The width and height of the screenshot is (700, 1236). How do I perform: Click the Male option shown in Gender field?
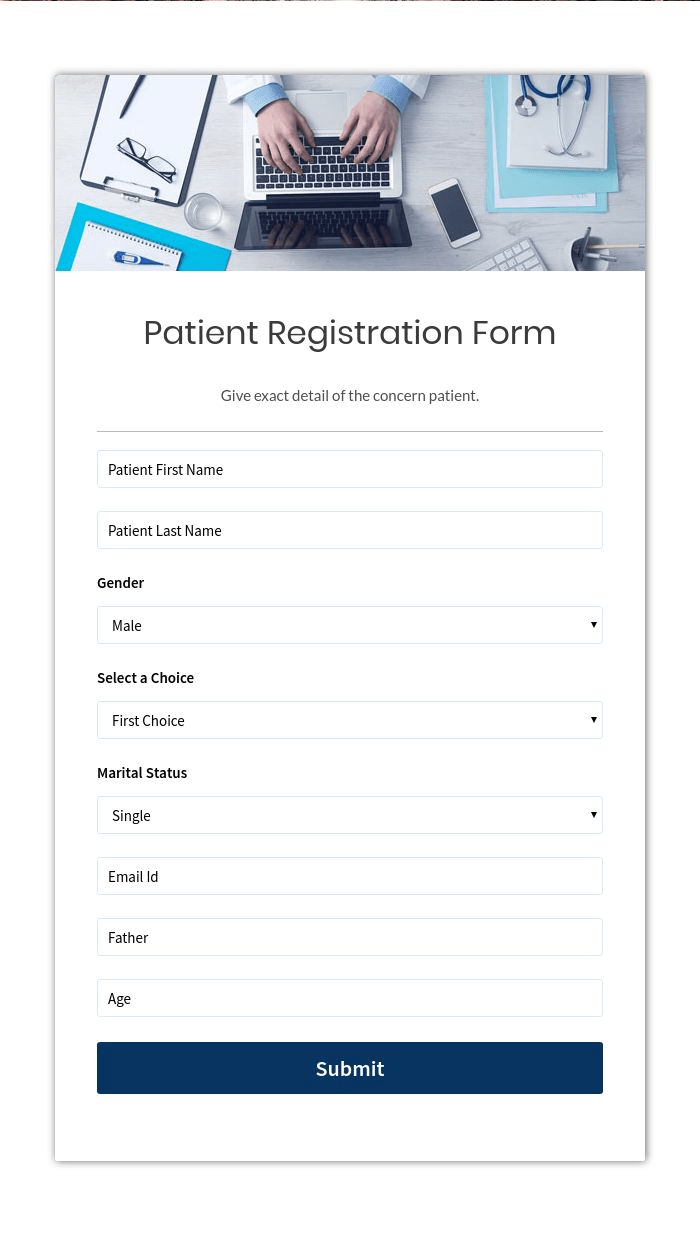[126, 624]
